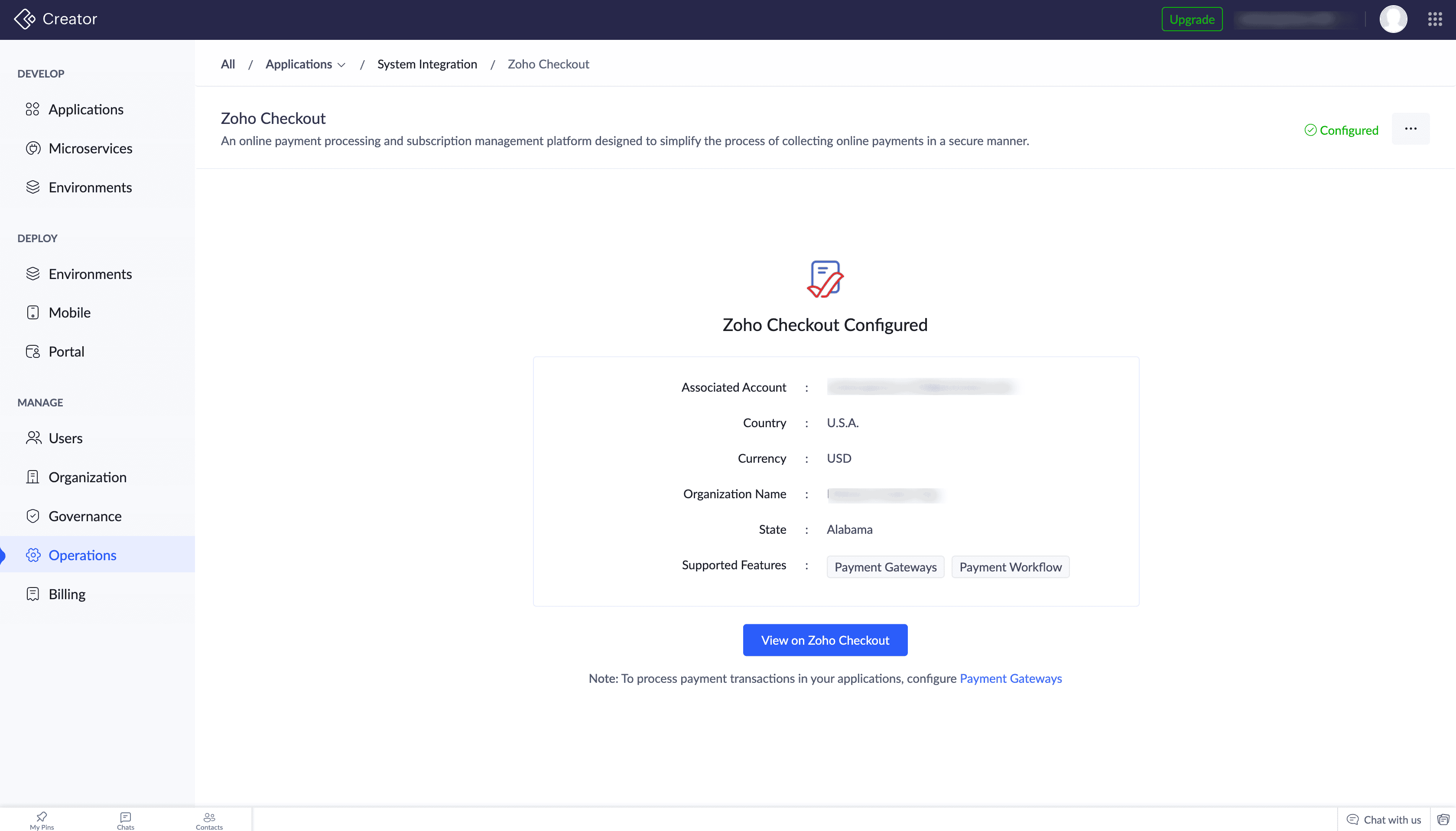This screenshot has height=831, width=1456.
Task: Click the green Upgrade button
Action: coord(1192,19)
